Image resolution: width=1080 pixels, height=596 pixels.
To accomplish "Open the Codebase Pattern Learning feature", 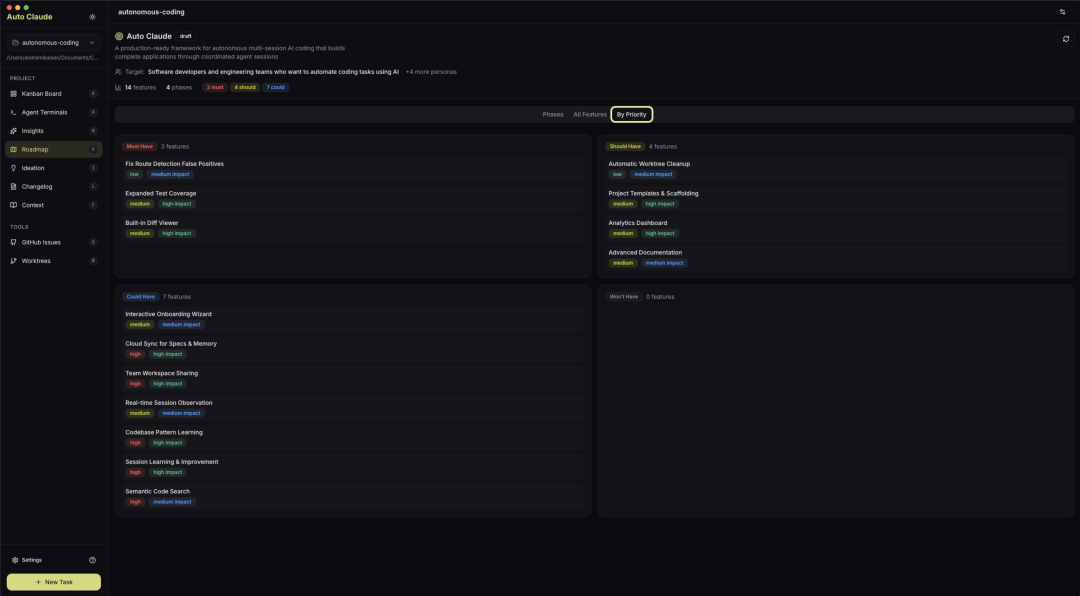I will [353, 438].
